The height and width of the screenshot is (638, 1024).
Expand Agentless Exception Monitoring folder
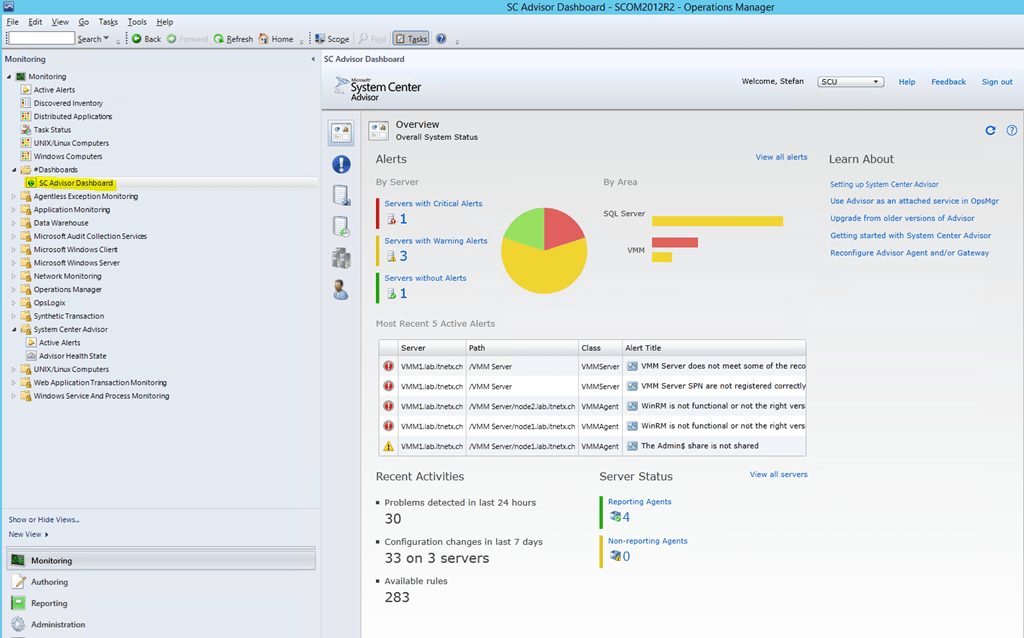point(14,196)
